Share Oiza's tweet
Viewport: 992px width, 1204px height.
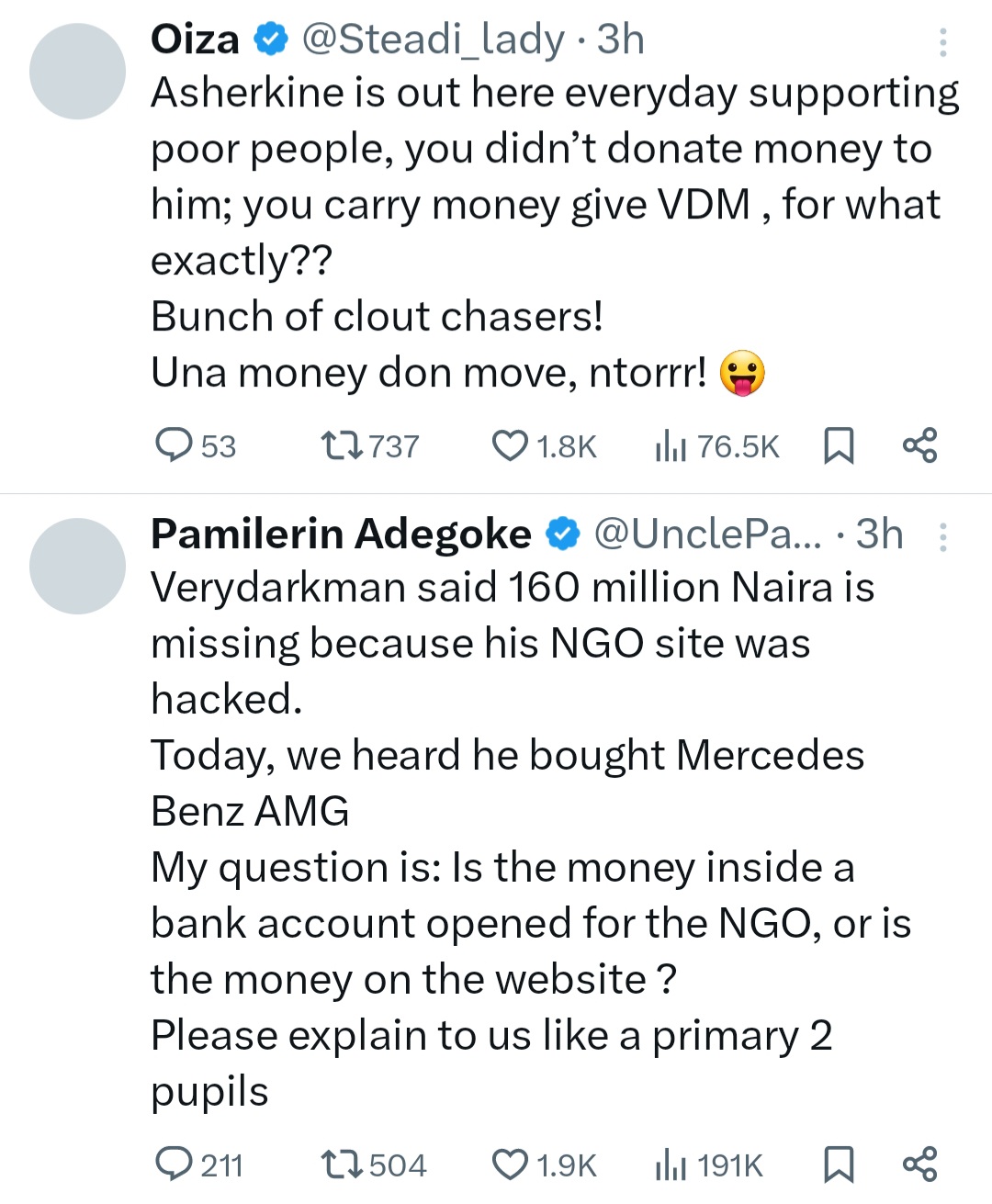click(x=919, y=445)
